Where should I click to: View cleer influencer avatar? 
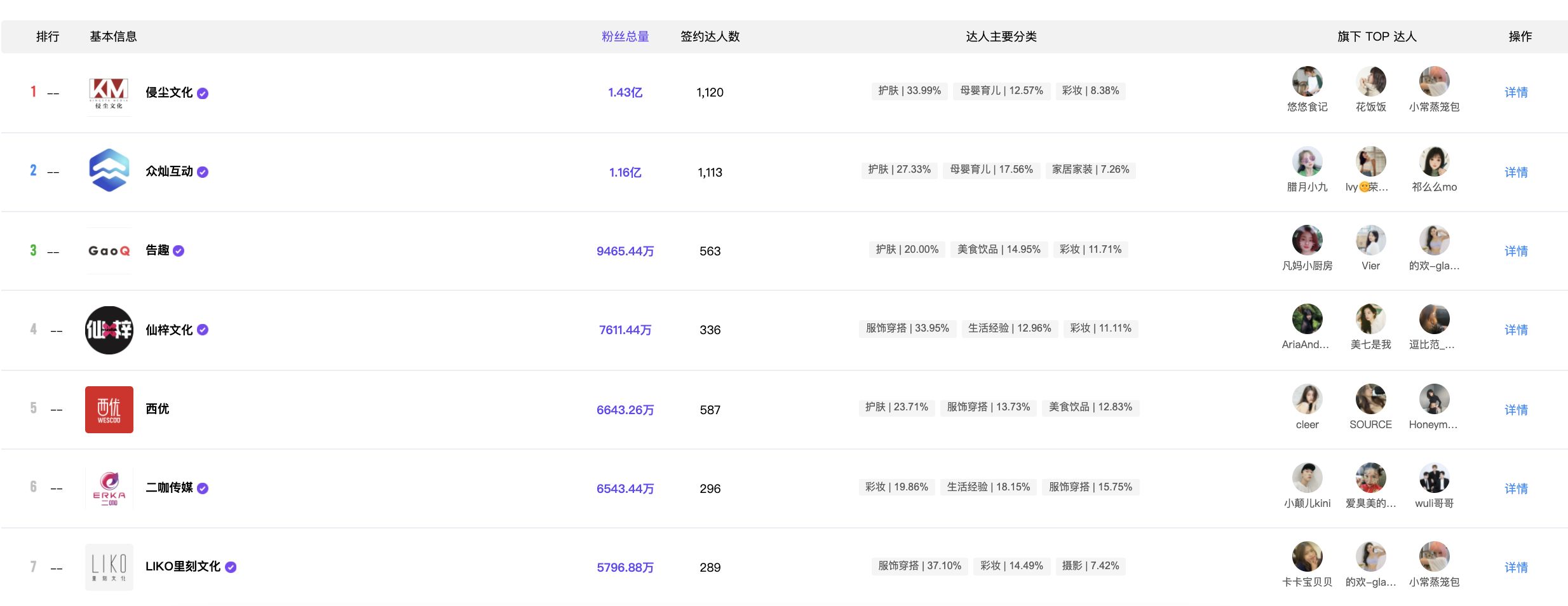point(1307,399)
